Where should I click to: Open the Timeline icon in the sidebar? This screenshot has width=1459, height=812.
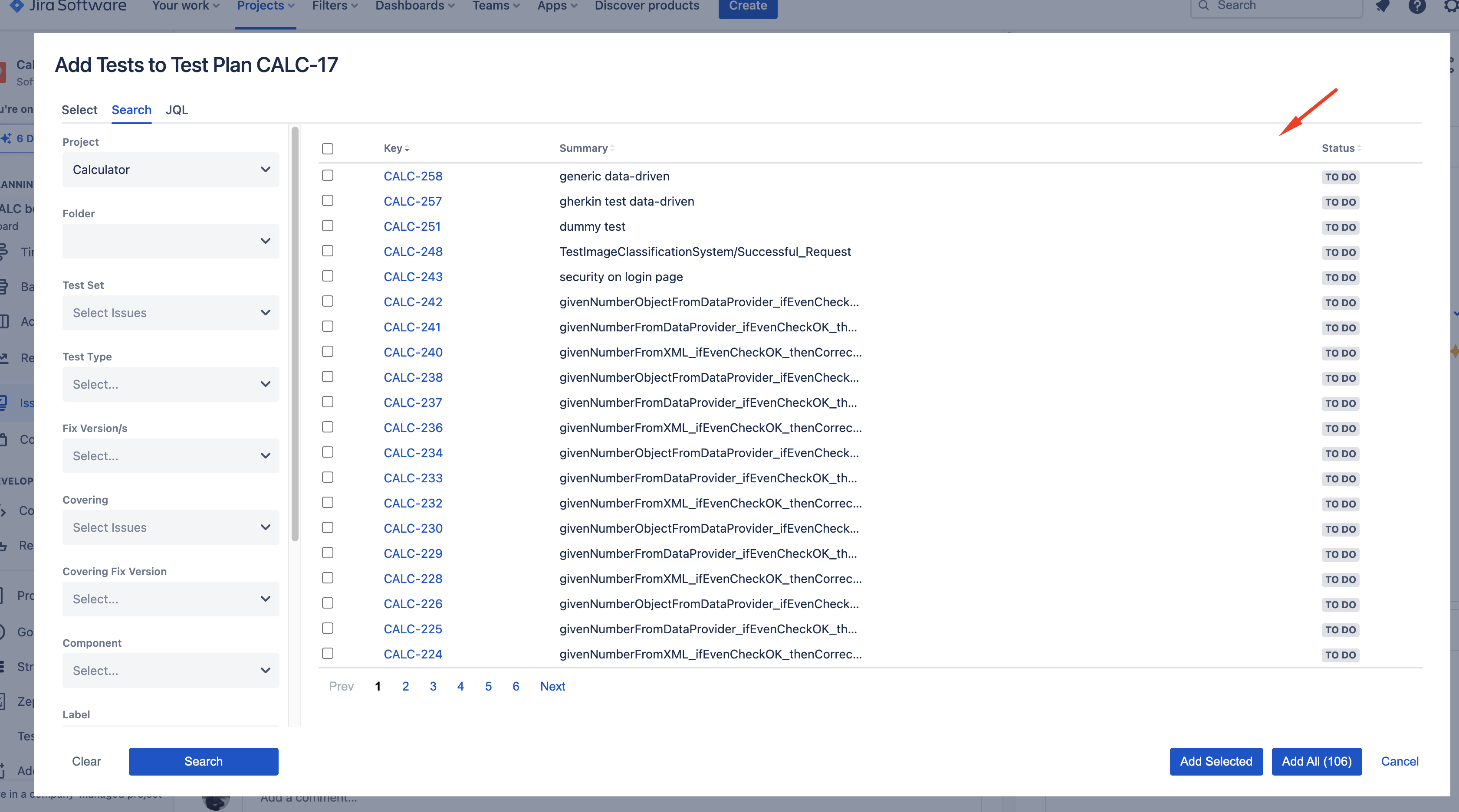click(x=4, y=252)
